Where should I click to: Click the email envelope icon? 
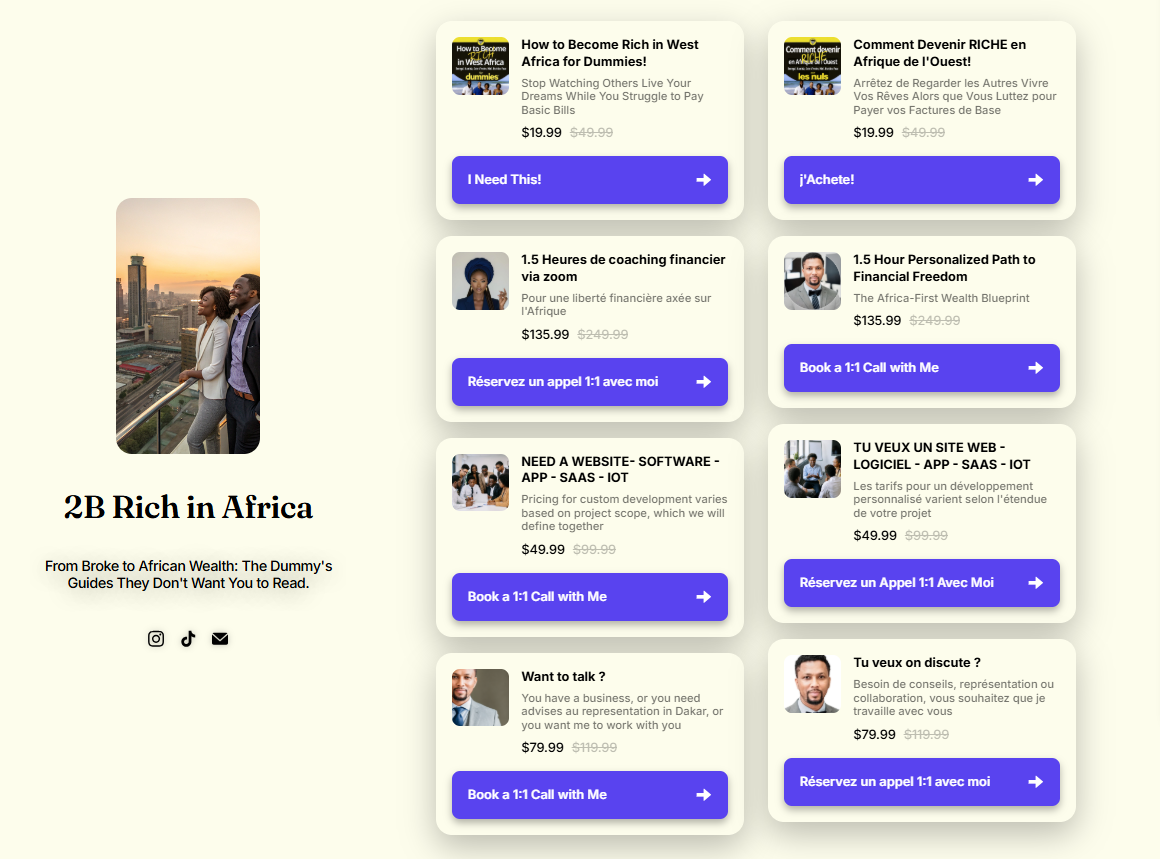[220, 639]
